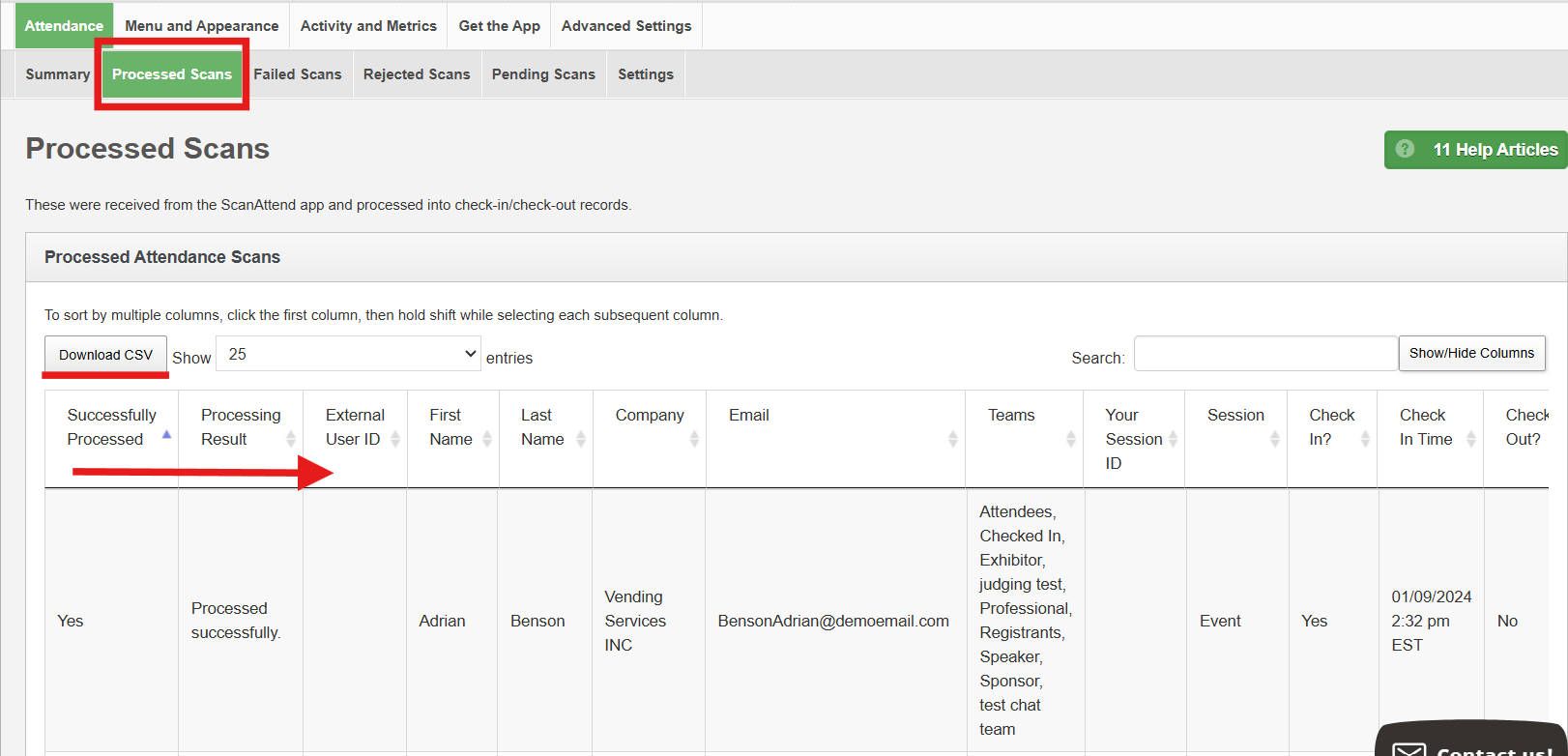This screenshot has height=756, width=1568.
Task: Click sort arrows on Processing Result column
Action: (x=290, y=439)
